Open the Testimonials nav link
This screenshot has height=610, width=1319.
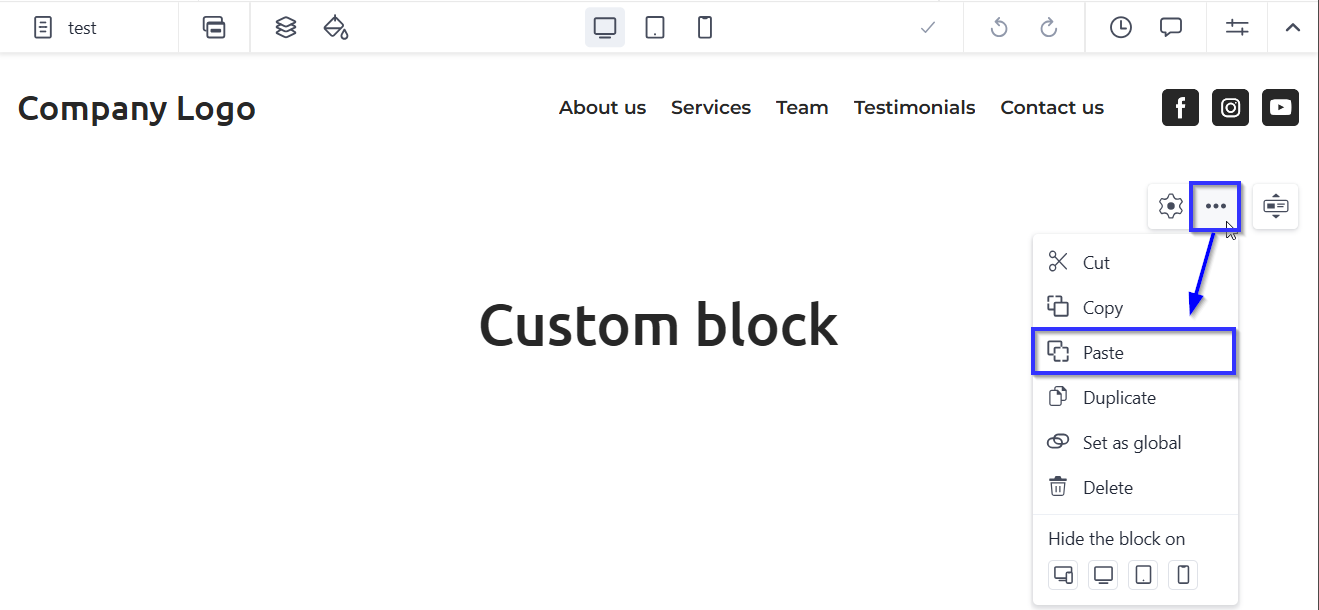[914, 107]
